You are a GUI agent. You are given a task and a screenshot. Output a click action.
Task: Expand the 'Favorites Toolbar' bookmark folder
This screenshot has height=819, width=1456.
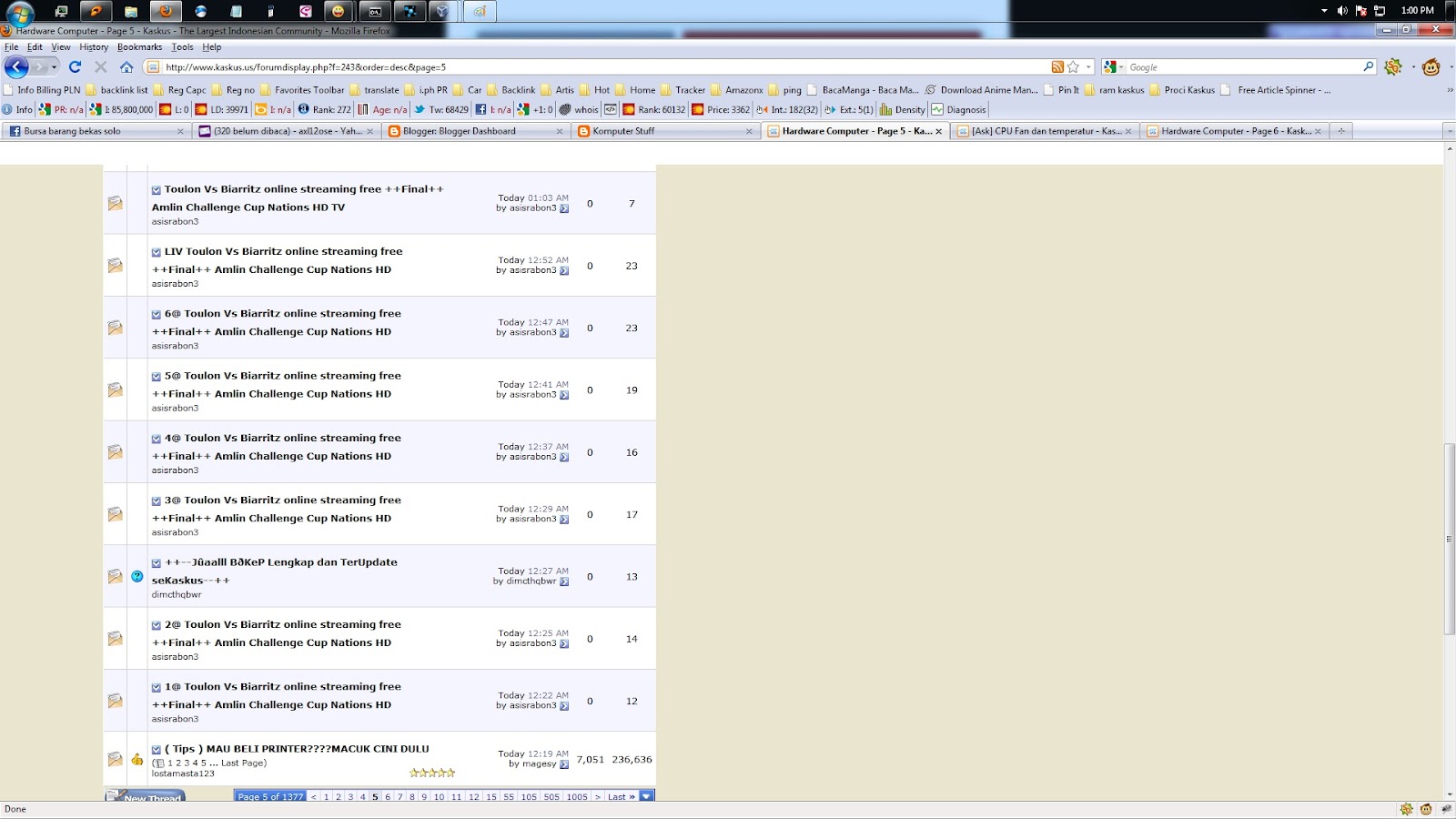302,90
